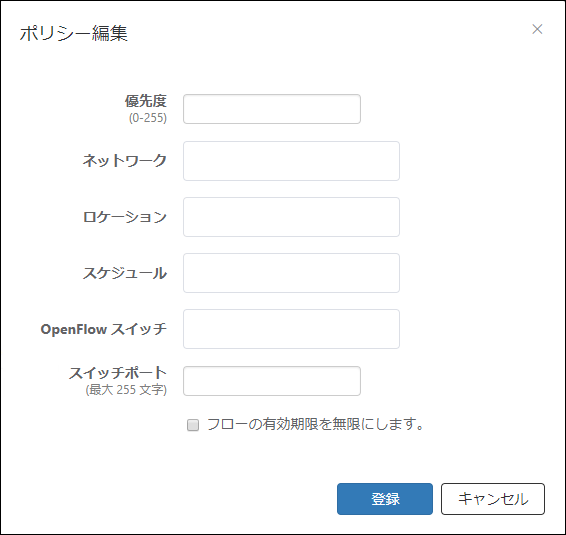This screenshot has height=535, width=566.
Task: Click the (最大 255 文字) hint text
Action: 126,390
